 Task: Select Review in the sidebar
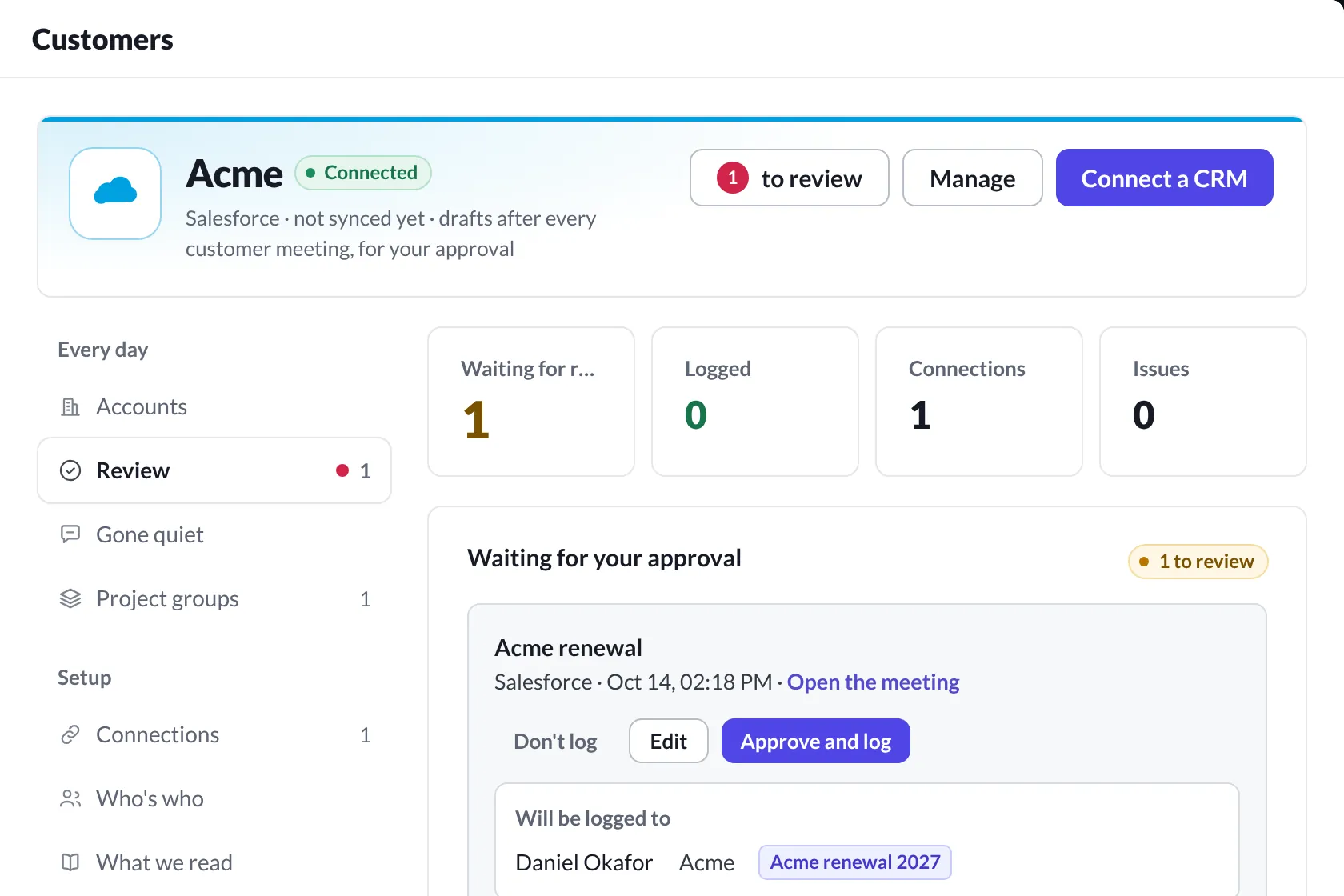tap(214, 470)
